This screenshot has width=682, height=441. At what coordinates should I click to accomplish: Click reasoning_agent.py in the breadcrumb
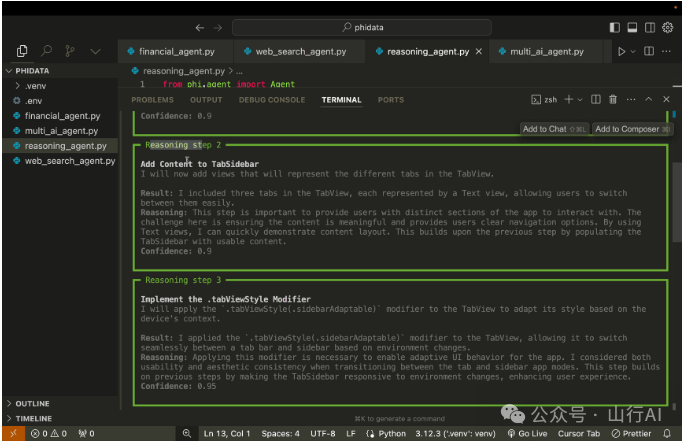point(184,71)
